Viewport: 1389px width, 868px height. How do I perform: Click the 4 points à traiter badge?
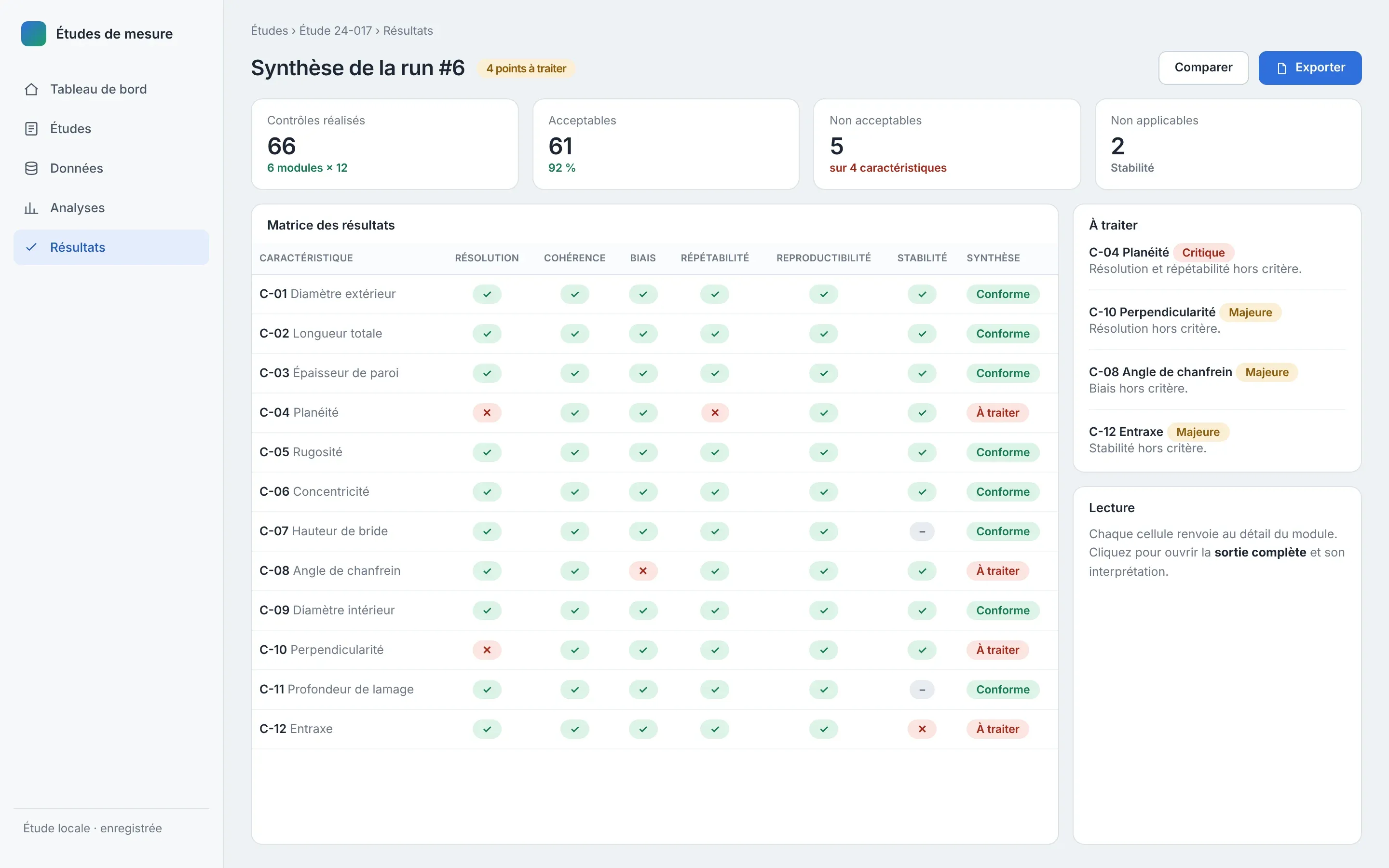click(526, 68)
